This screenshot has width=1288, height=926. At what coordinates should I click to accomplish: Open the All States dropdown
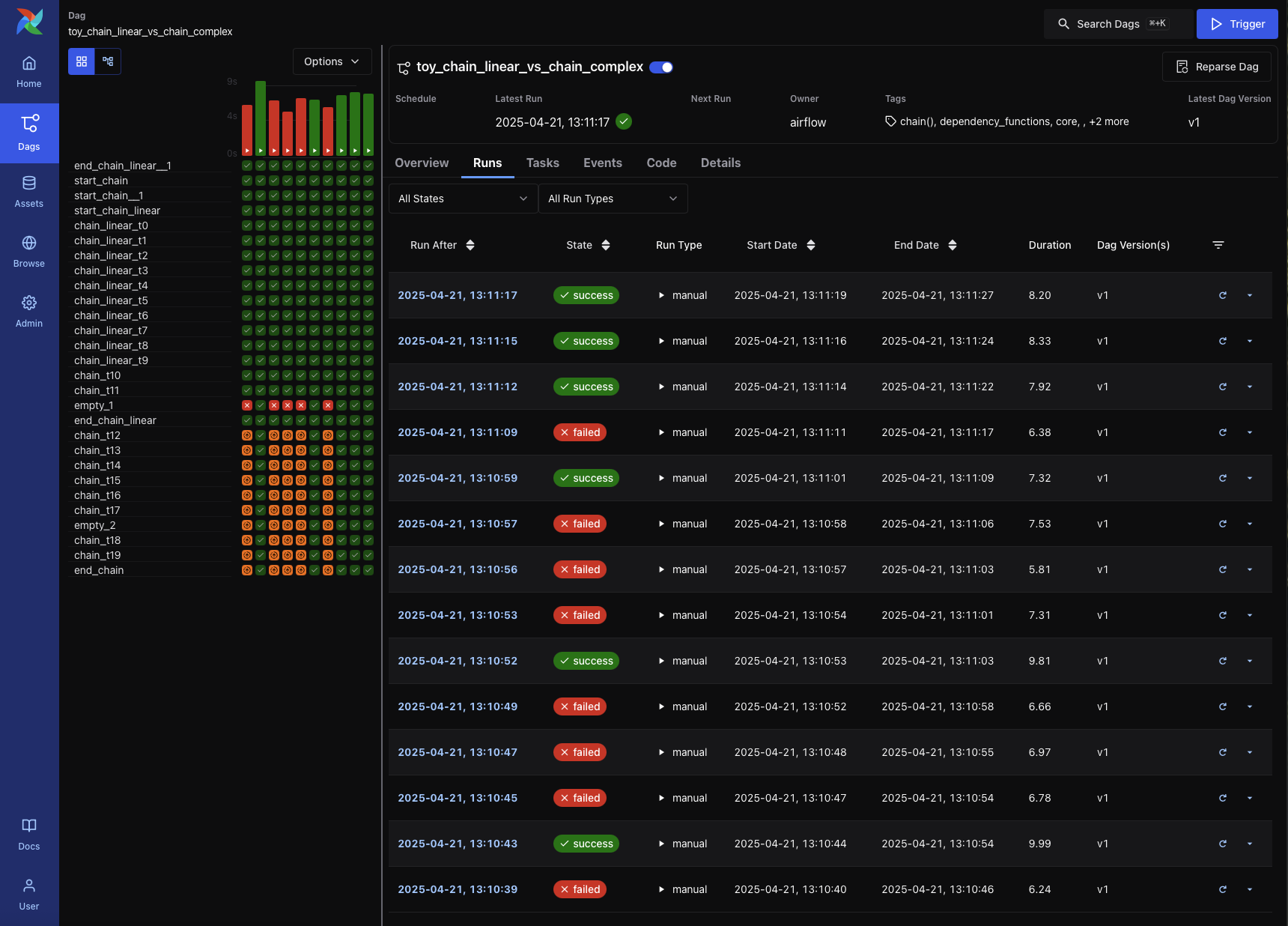462,199
